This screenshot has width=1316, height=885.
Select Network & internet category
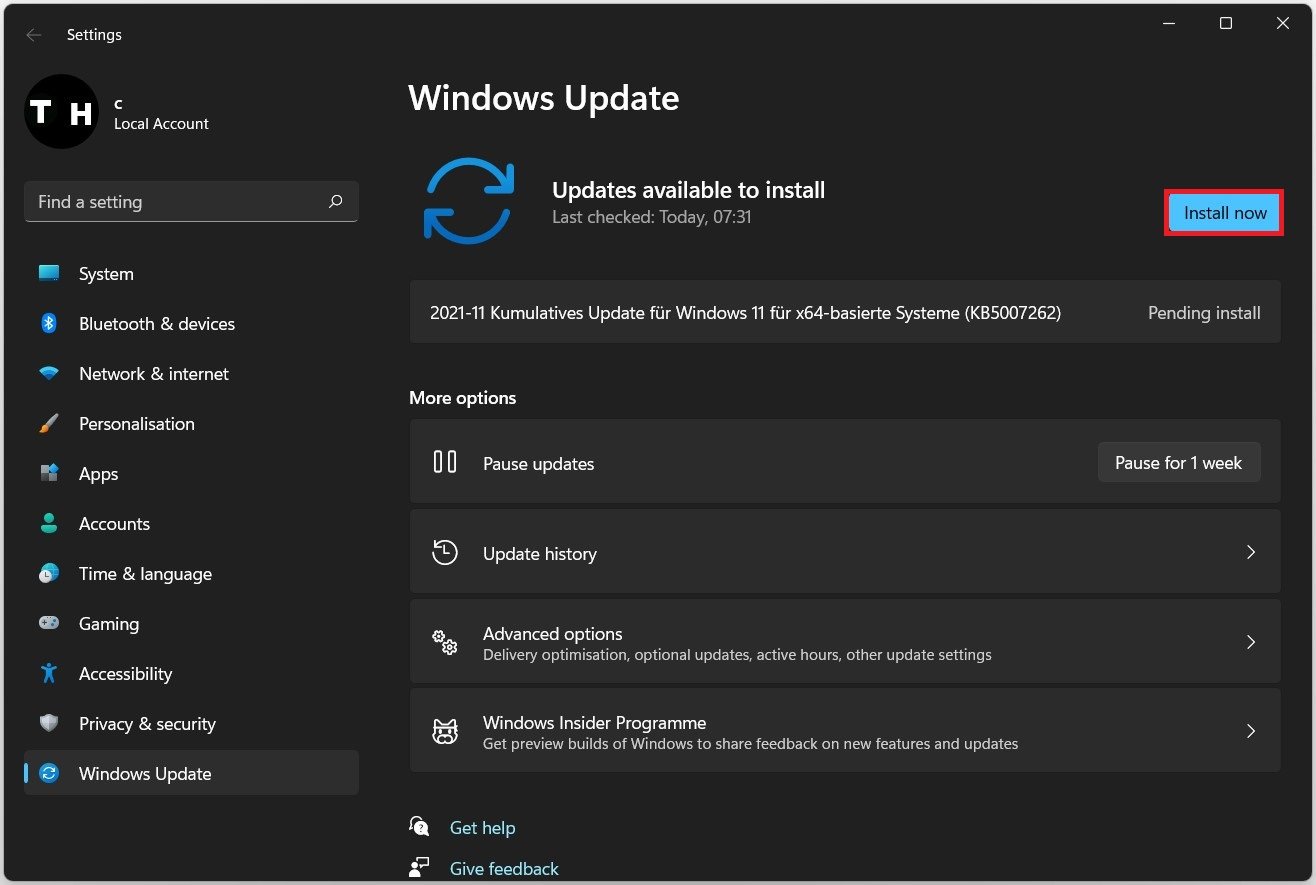[x=191, y=374]
